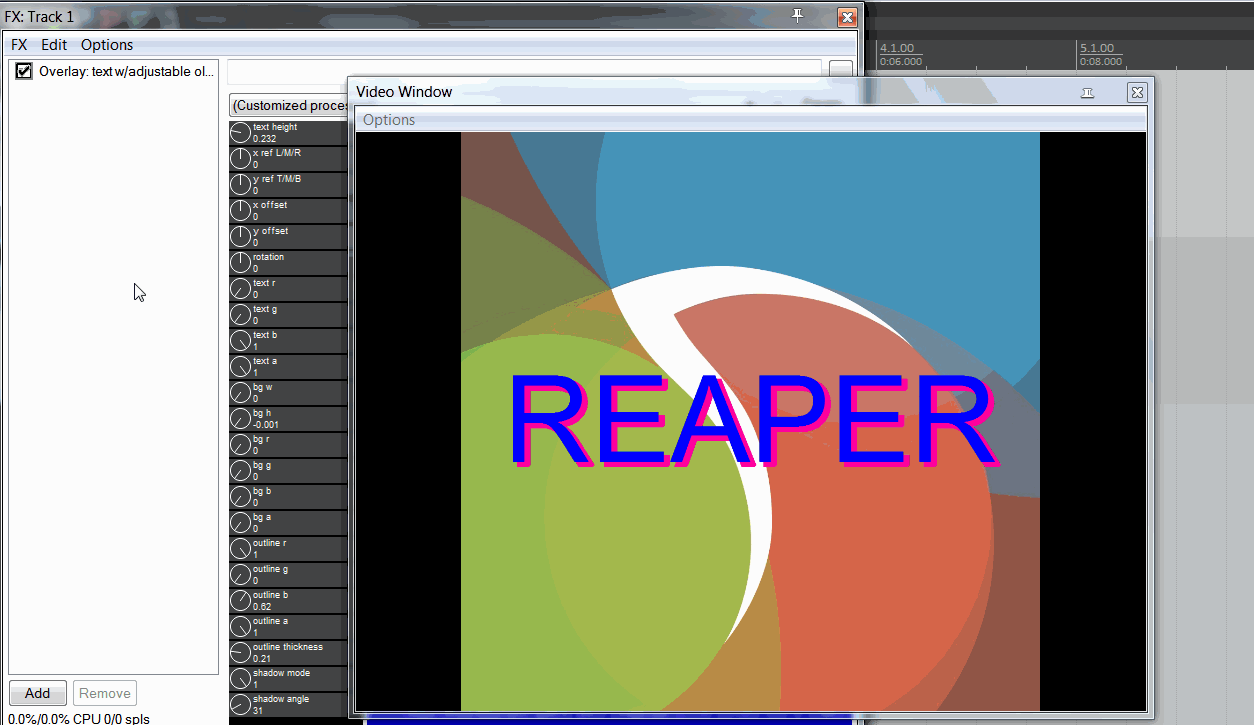Select the Overlay text FX entry

(x=126, y=72)
